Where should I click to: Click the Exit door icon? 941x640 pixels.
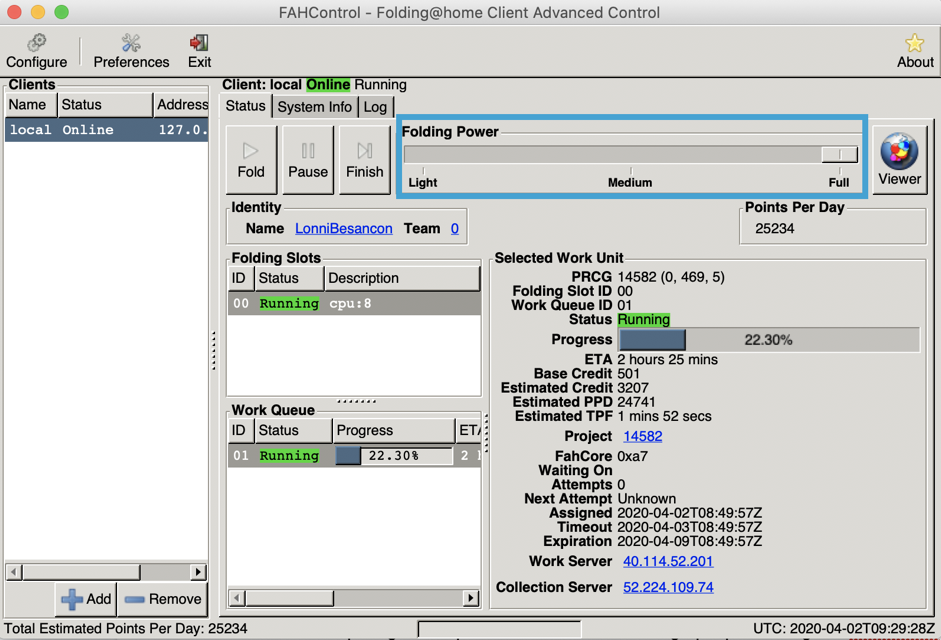(199, 43)
